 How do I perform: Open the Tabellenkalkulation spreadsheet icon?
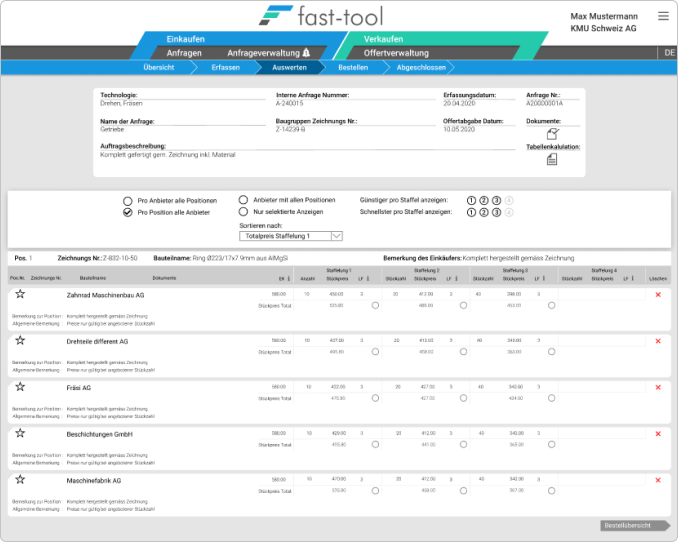(552, 160)
